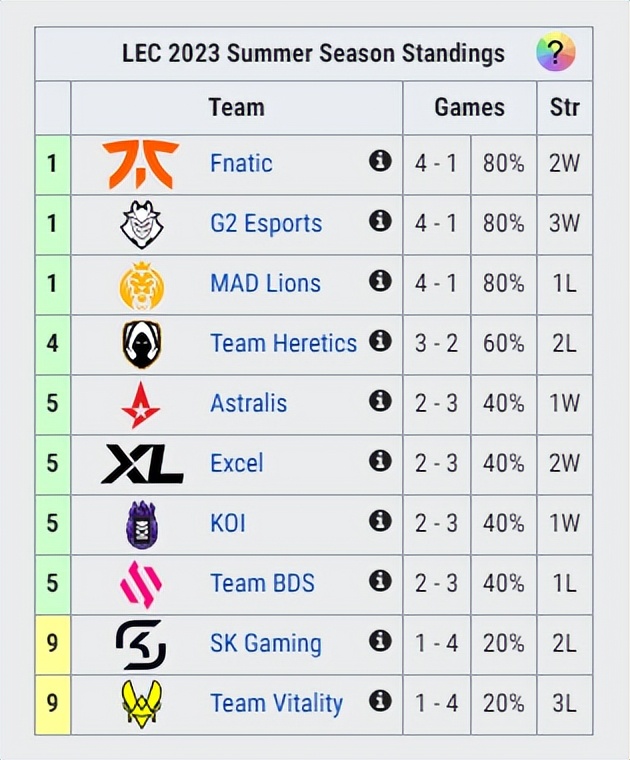
Task: Open the G2 Esports team link
Action: [266, 224]
